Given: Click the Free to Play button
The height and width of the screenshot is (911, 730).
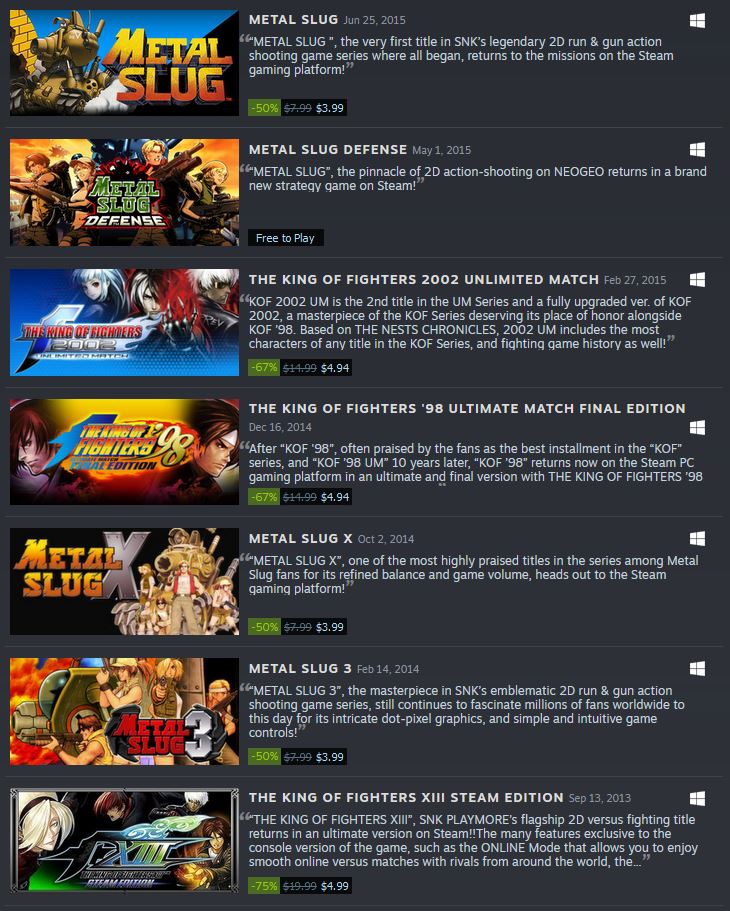Looking at the screenshot, I should 285,238.
